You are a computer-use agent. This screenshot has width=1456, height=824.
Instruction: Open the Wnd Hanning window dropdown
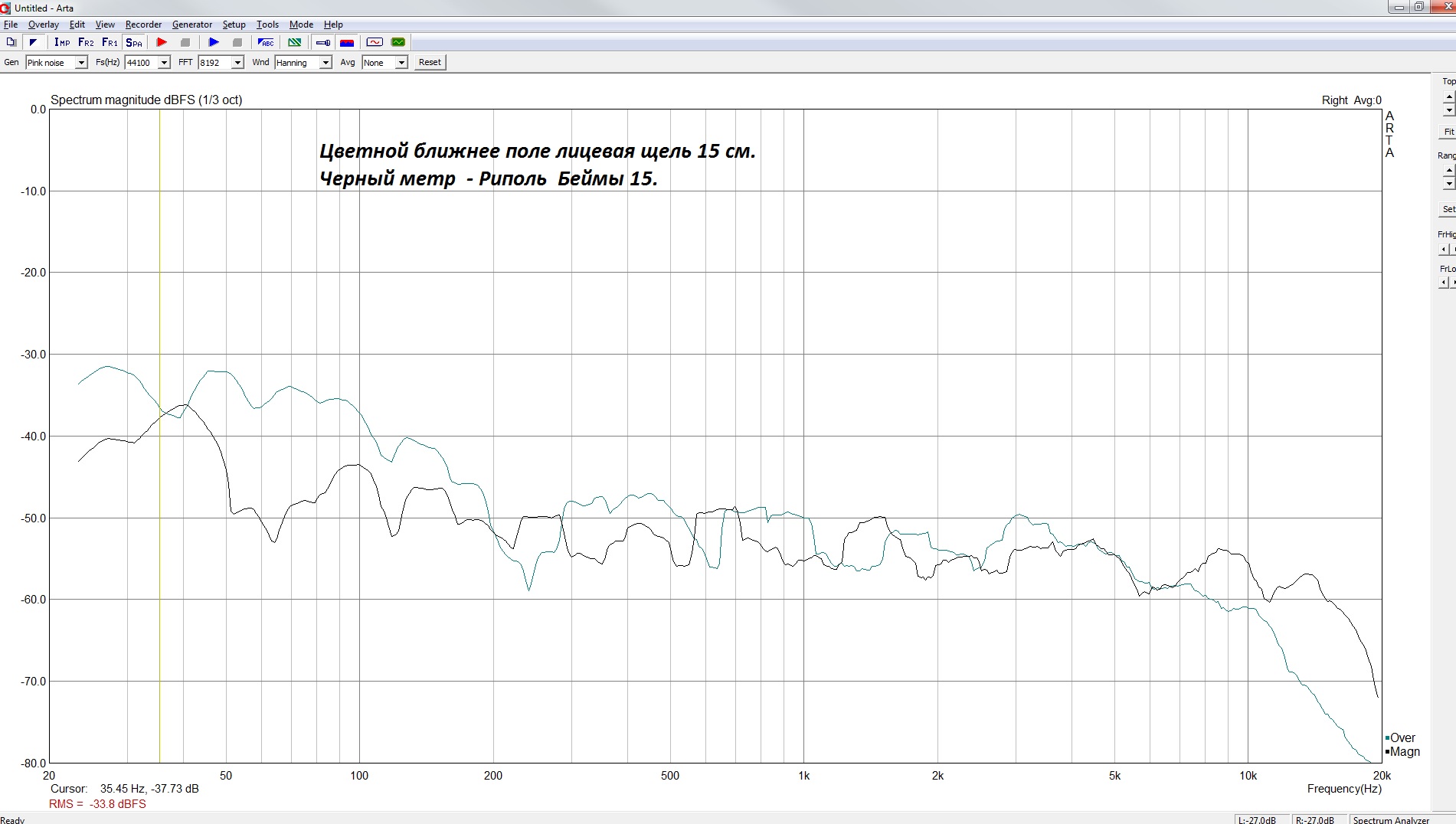(326, 63)
